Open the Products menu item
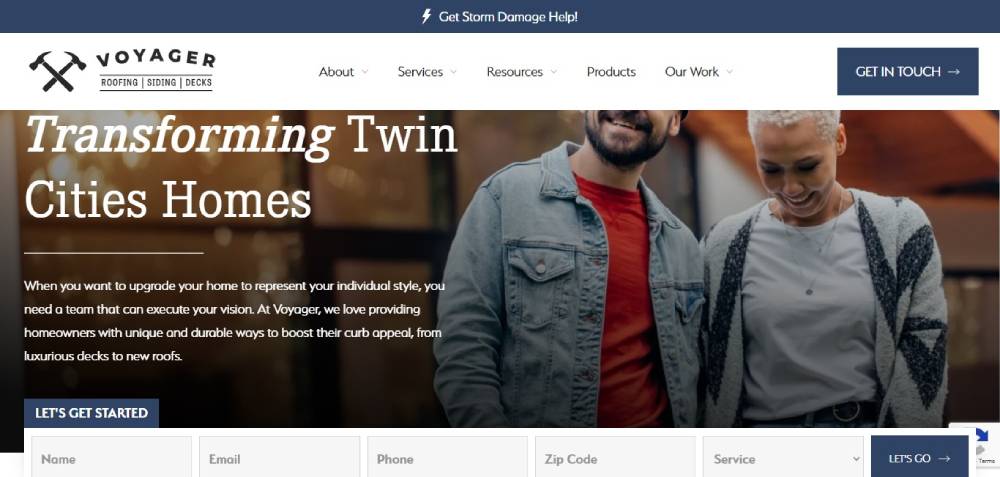 tap(611, 72)
